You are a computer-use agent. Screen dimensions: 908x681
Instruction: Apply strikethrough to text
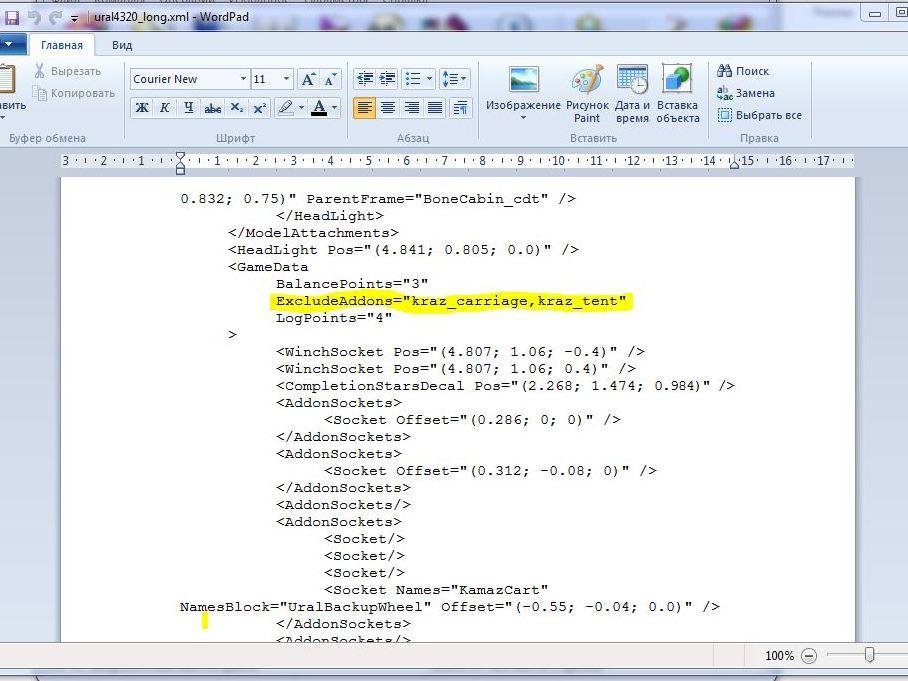pyautogui.click(x=212, y=108)
